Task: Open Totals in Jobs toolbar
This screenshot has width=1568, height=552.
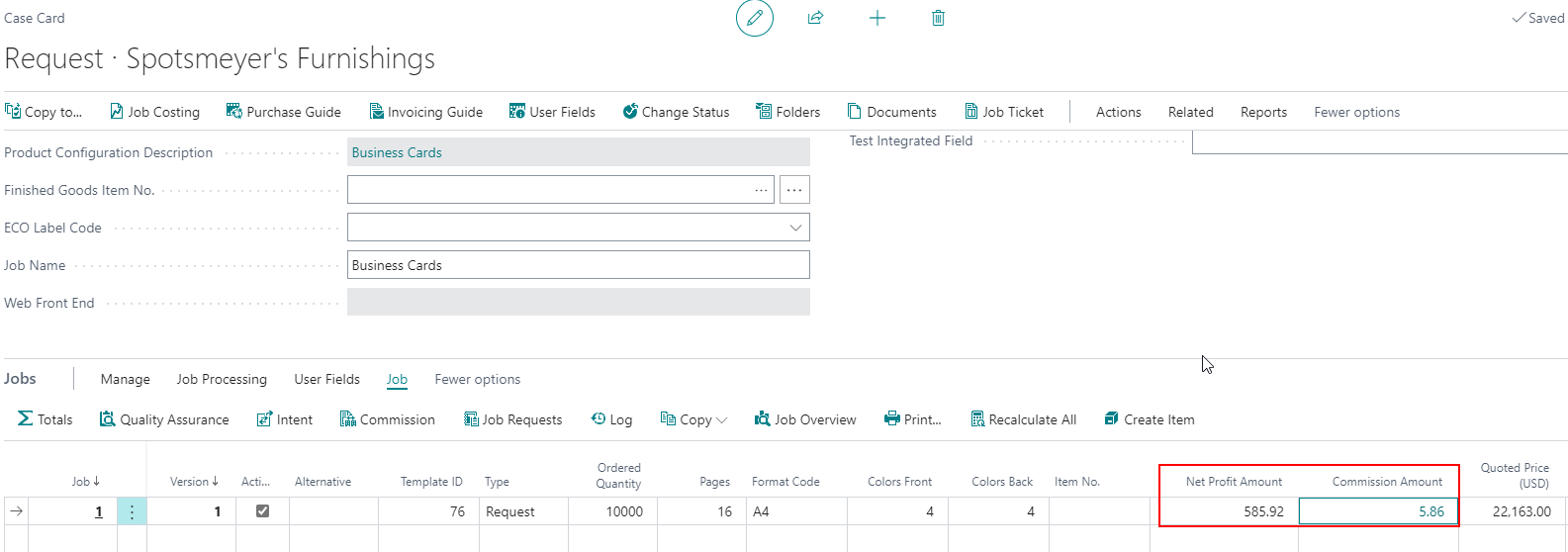Action: pos(46,419)
